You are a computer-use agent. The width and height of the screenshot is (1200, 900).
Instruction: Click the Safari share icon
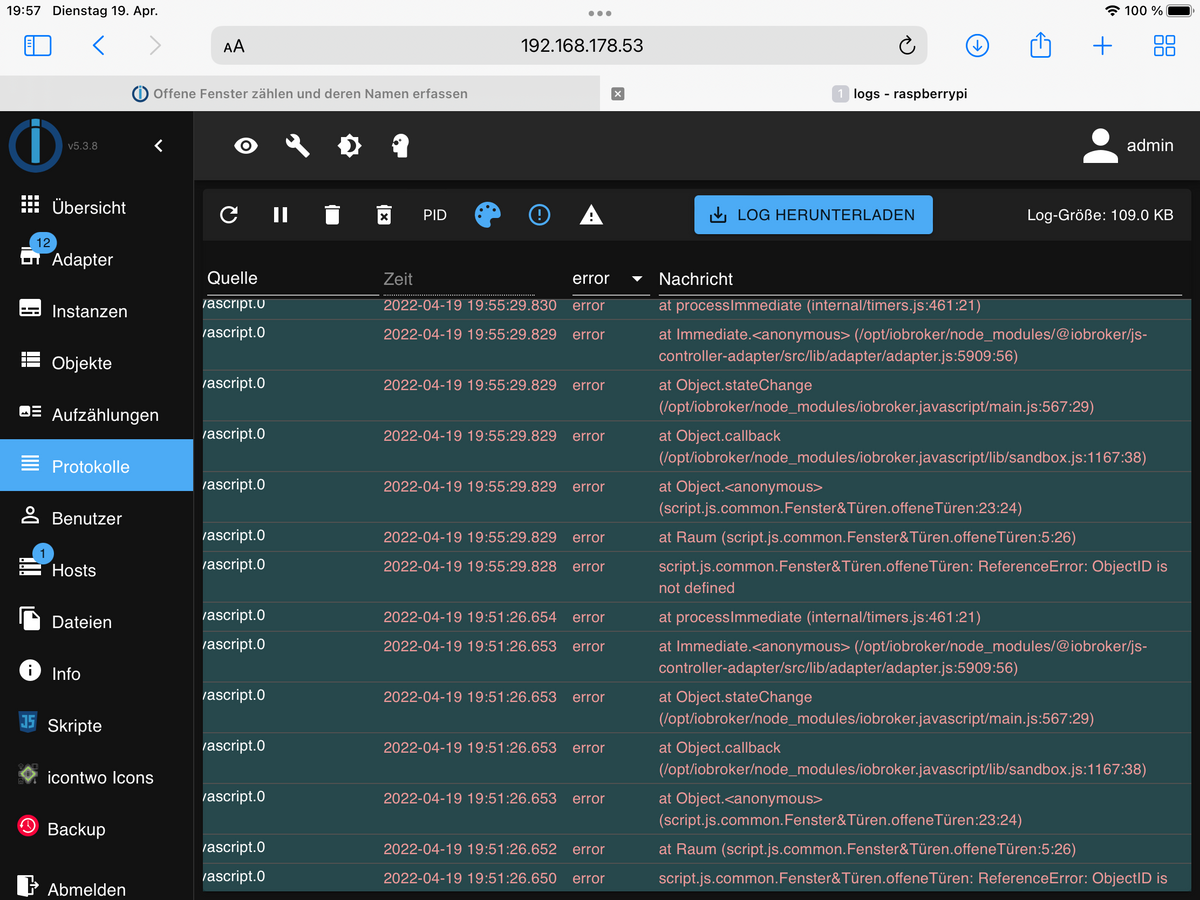click(x=1040, y=46)
